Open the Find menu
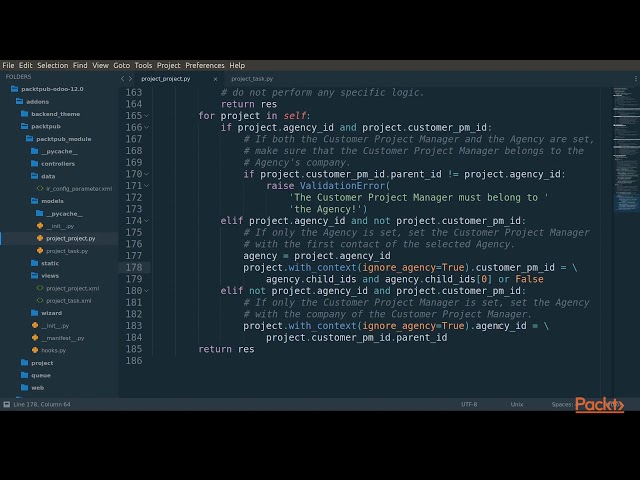This screenshot has height=480, width=640. (x=80, y=65)
